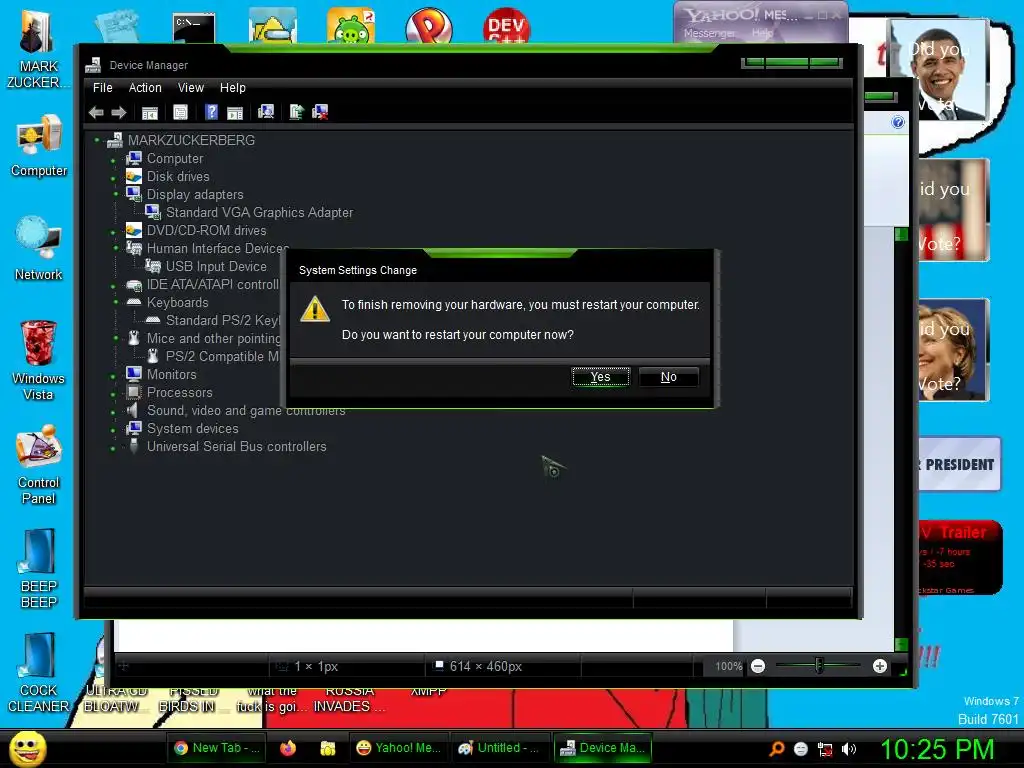Open the Computer desktop icon
This screenshot has height=768, width=1024.
39,146
